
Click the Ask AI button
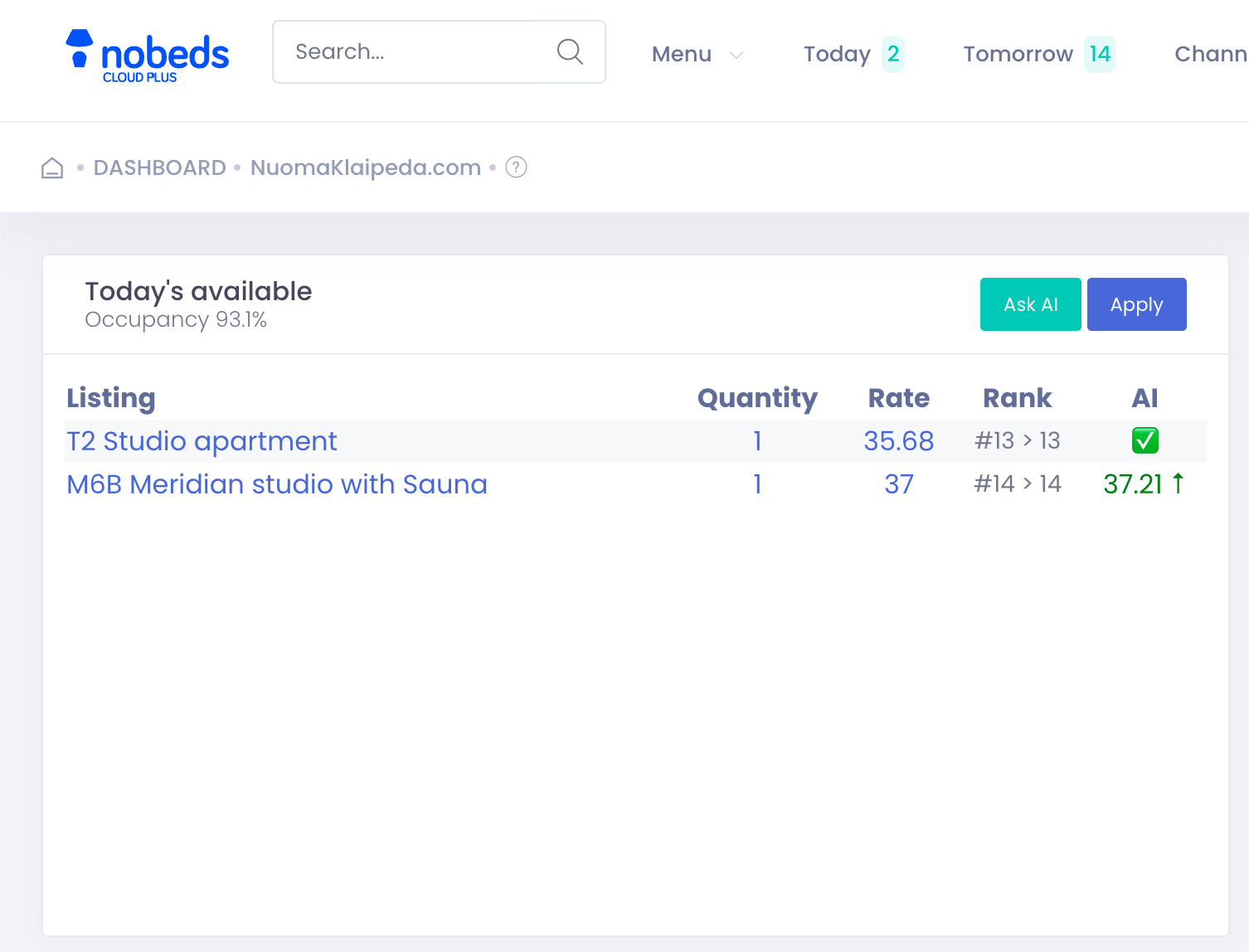(1030, 304)
